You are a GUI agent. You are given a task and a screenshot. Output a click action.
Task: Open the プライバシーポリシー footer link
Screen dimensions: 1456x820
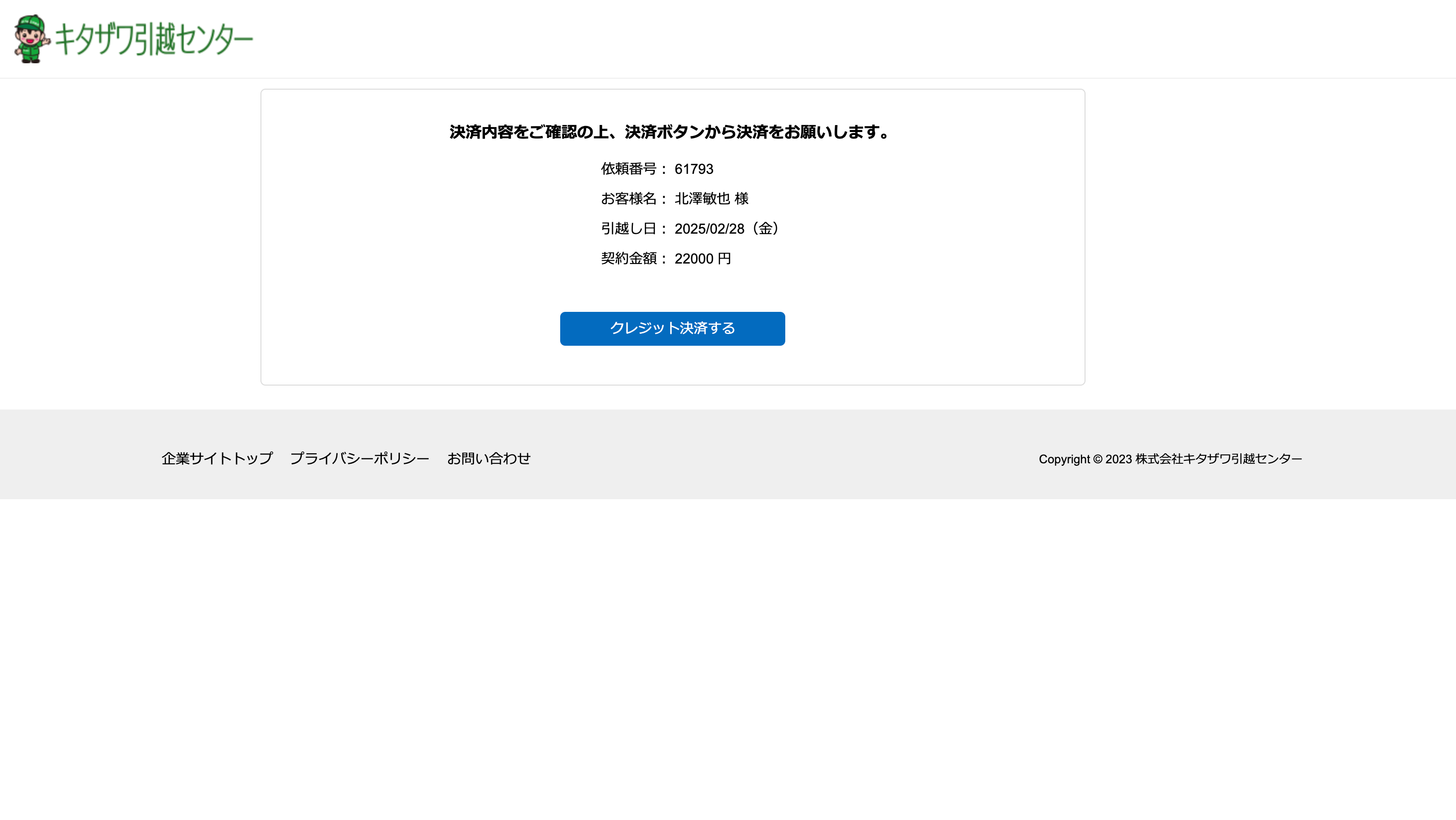pos(360,459)
